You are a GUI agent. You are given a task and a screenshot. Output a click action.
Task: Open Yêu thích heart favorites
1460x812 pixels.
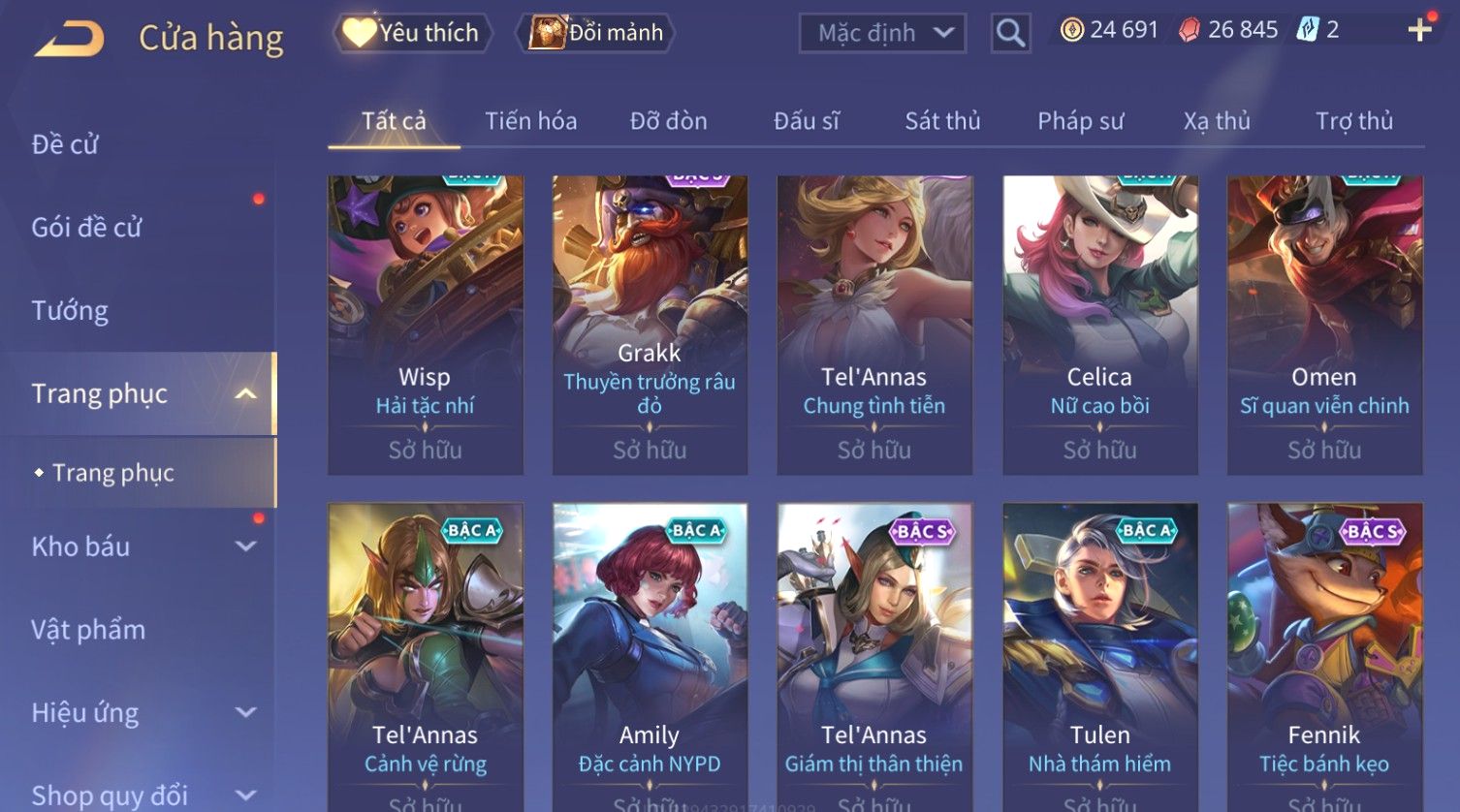(x=412, y=33)
